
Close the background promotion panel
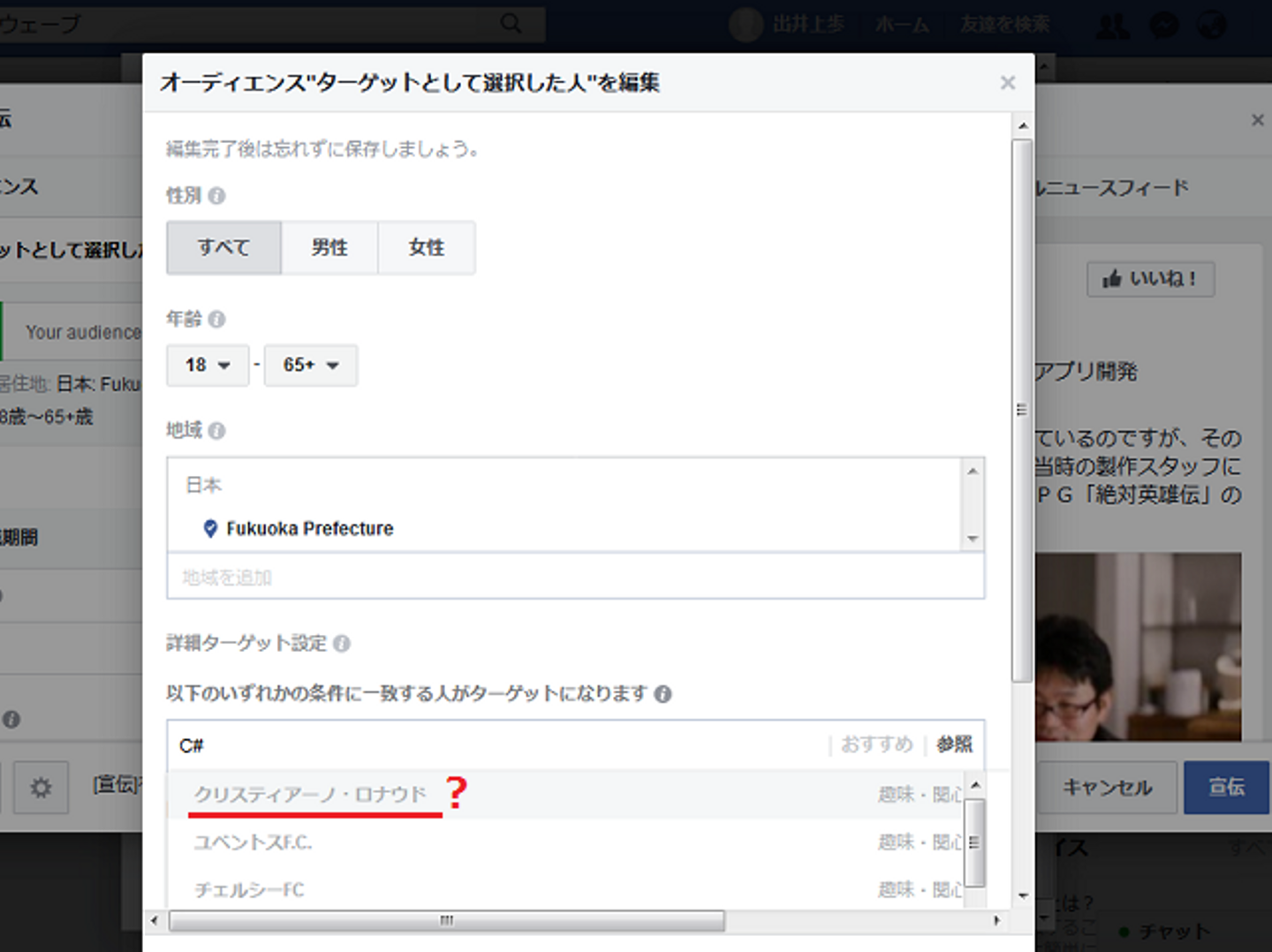[1258, 120]
